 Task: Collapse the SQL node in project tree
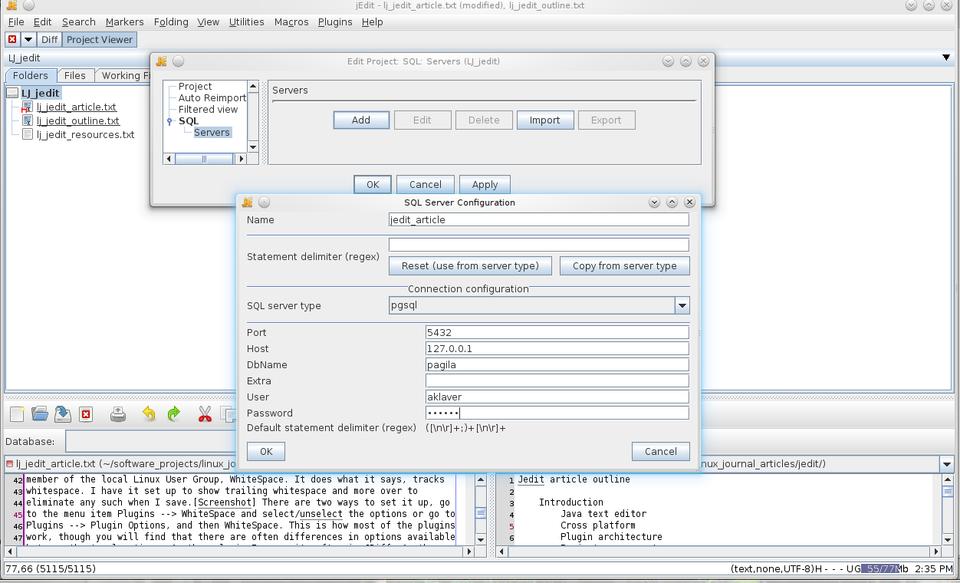point(170,121)
